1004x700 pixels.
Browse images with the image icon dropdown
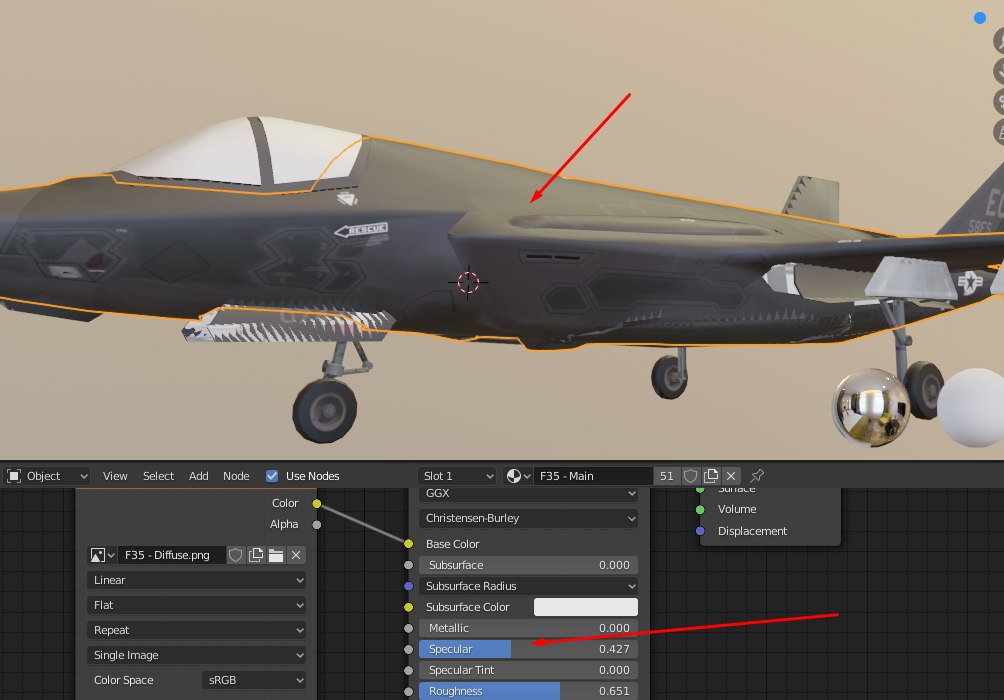tap(102, 555)
